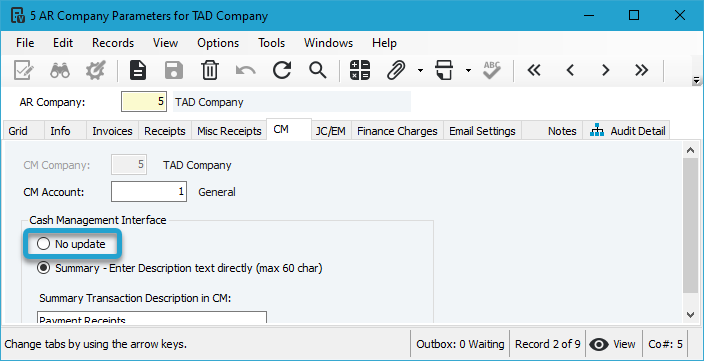This screenshot has width=704, height=361.
Task: Switch to the Misc Receipts tab
Action: click(x=229, y=131)
